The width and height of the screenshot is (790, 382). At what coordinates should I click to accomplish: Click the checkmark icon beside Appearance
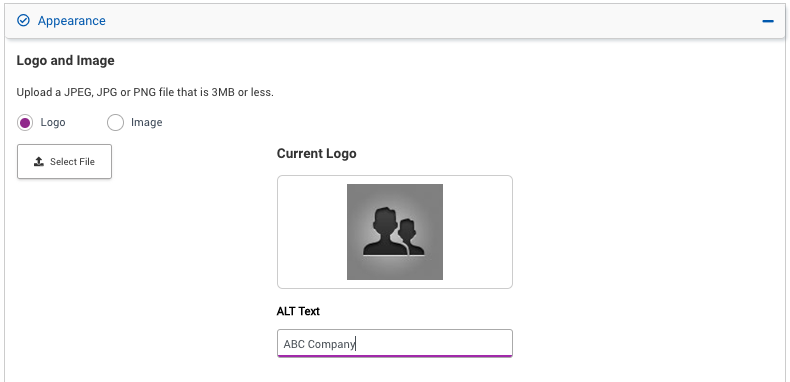click(23, 21)
